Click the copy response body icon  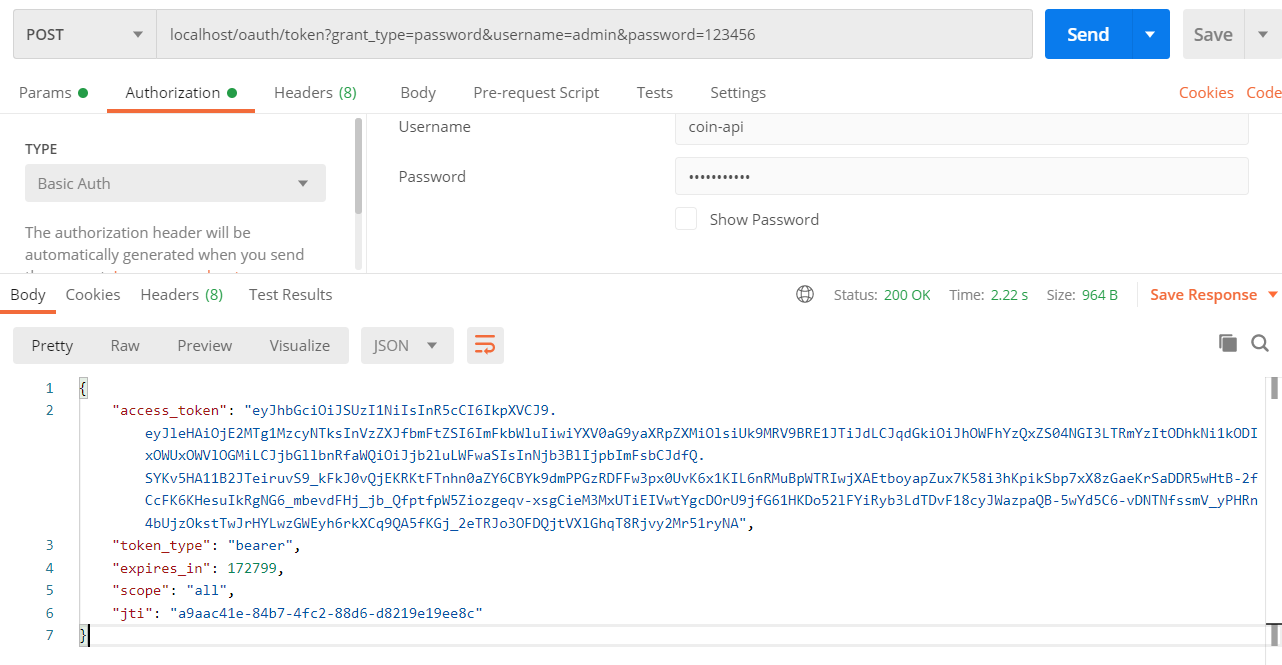(1228, 342)
